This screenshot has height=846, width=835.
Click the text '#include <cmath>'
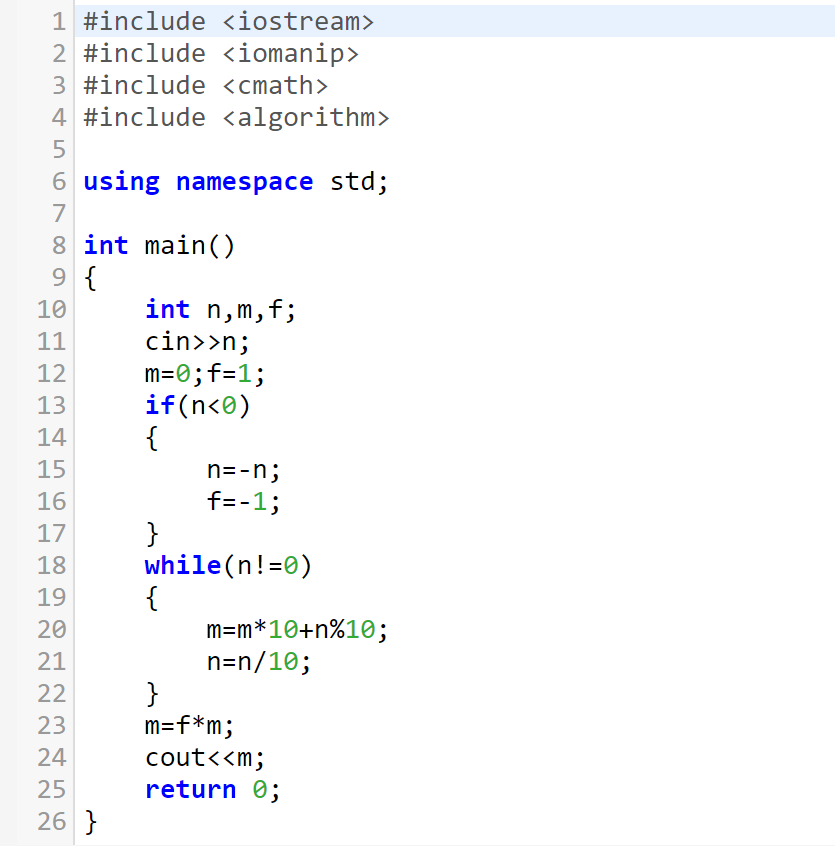click(206, 86)
